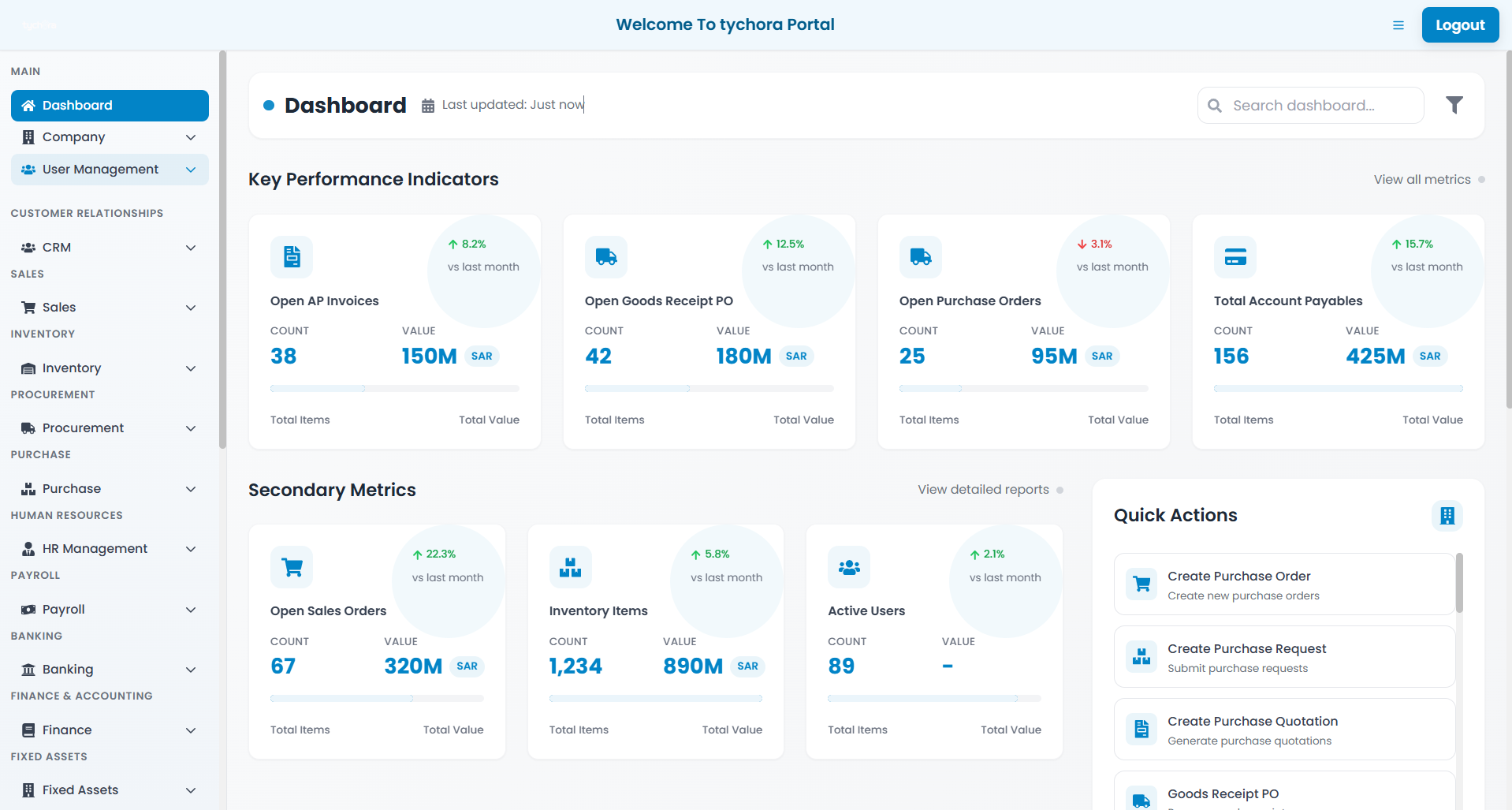1512x810 pixels.
Task: Expand the CRM sidebar section
Action: (110, 248)
